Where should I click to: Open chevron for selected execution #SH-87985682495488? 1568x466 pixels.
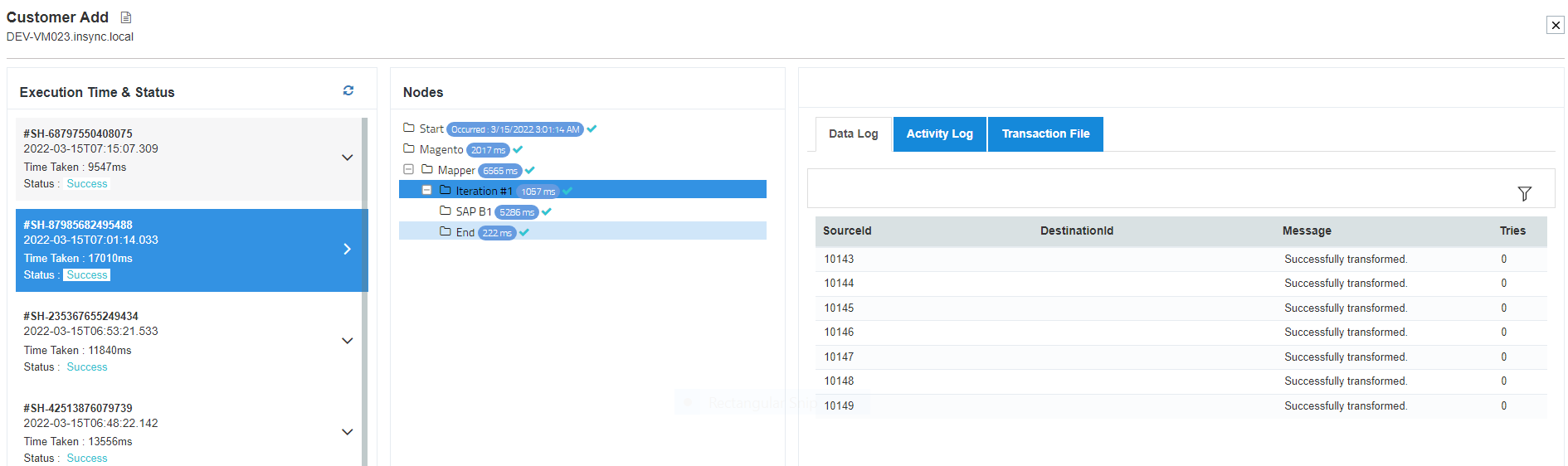[347, 249]
